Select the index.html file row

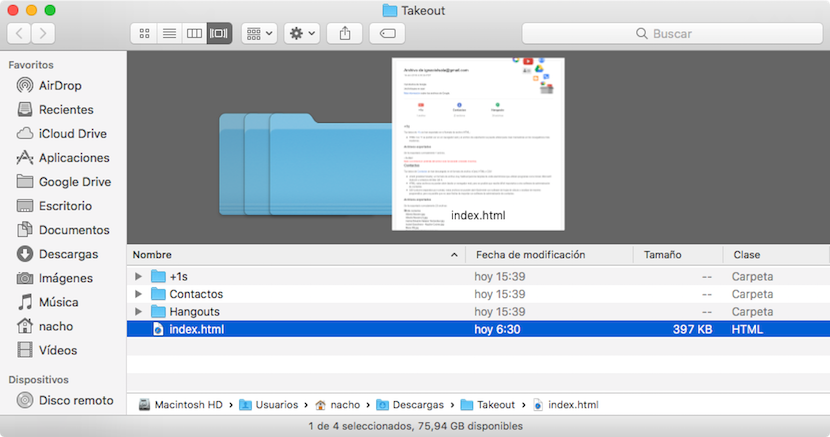click(479, 329)
